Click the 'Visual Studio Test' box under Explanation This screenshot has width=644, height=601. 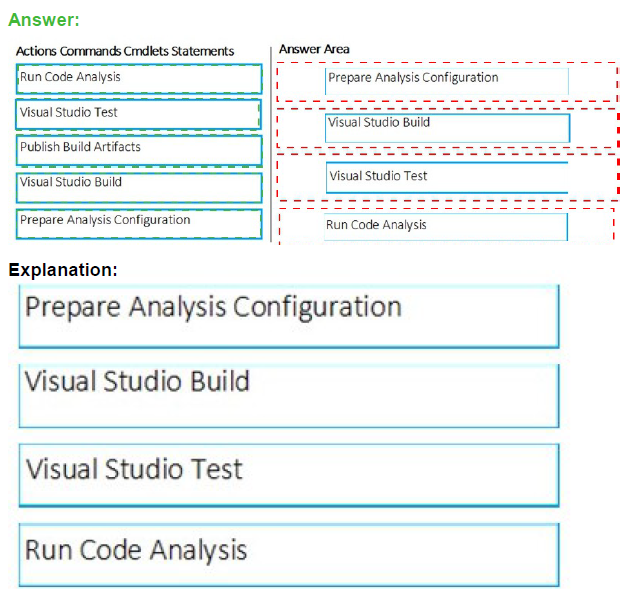[x=289, y=475]
